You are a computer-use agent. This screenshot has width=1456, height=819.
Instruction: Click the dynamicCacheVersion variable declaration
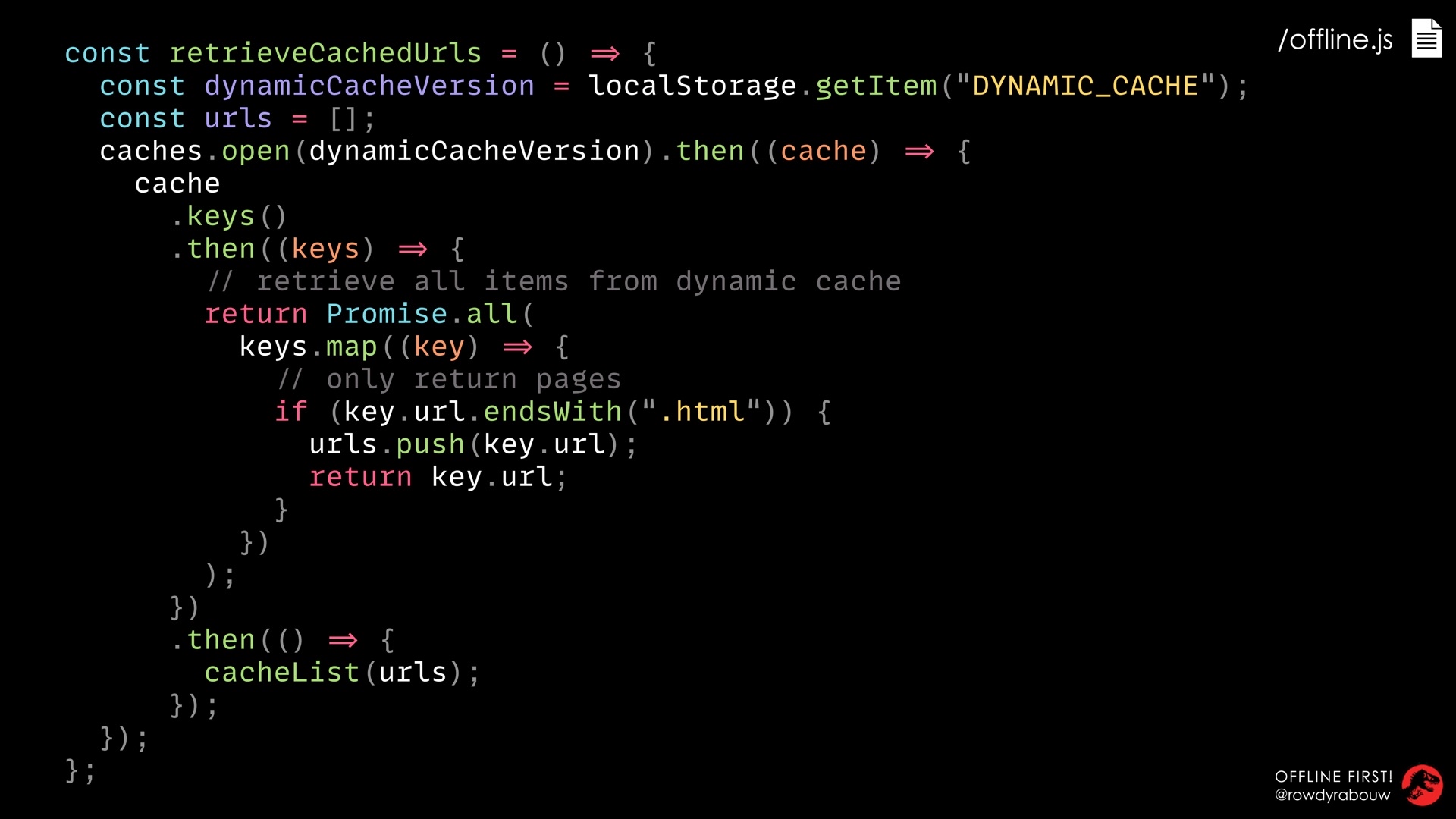(x=369, y=86)
